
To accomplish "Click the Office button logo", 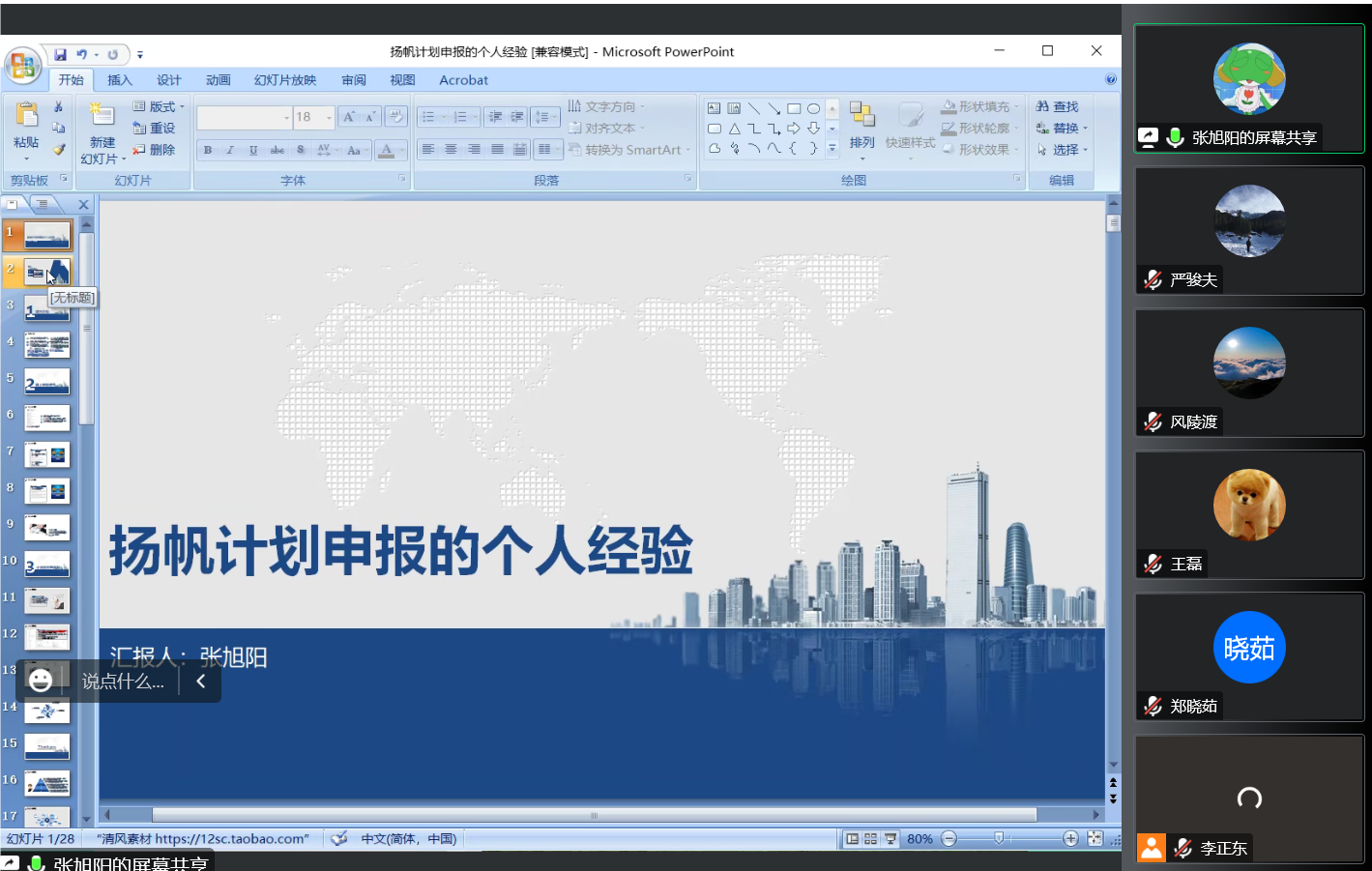I will (x=21, y=66).
